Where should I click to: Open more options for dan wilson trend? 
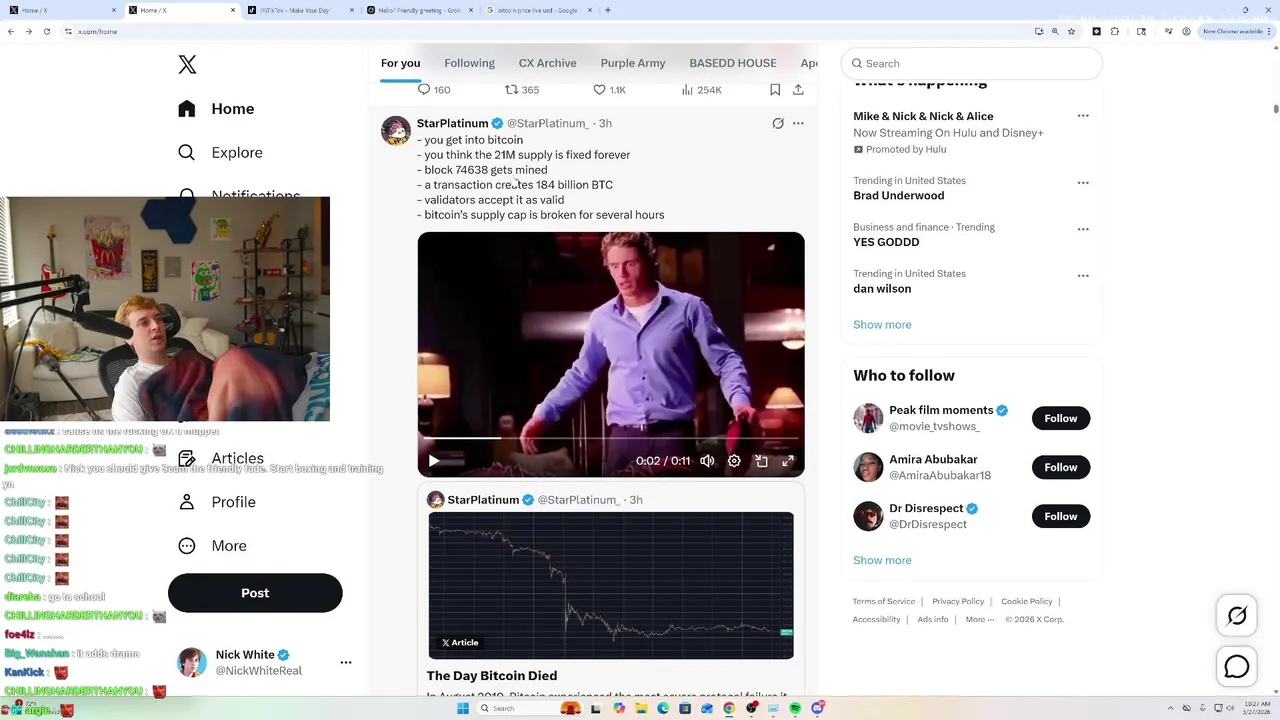[x=1083, y=276]
